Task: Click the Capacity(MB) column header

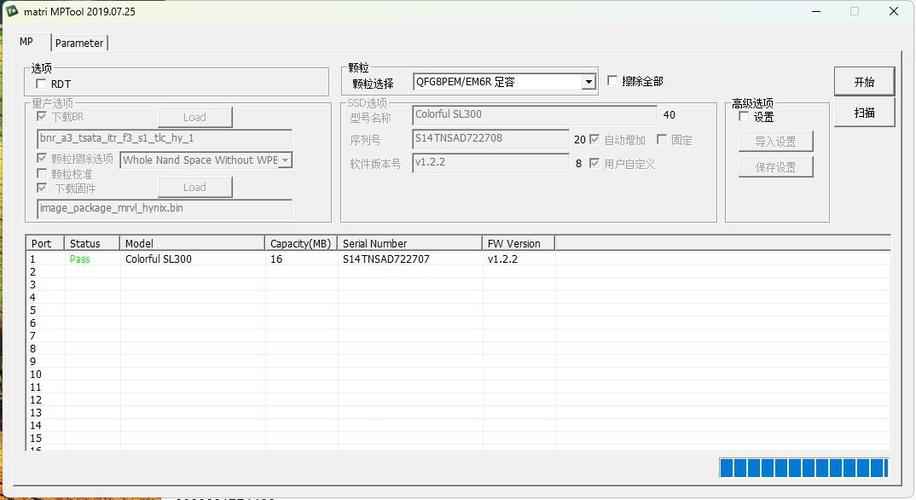Action: 301,244
